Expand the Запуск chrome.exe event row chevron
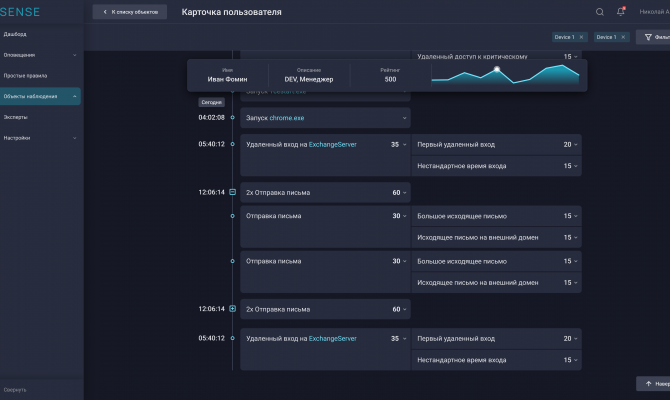Image resolution: width=670 pixels, height=400 pixels. 404,118
